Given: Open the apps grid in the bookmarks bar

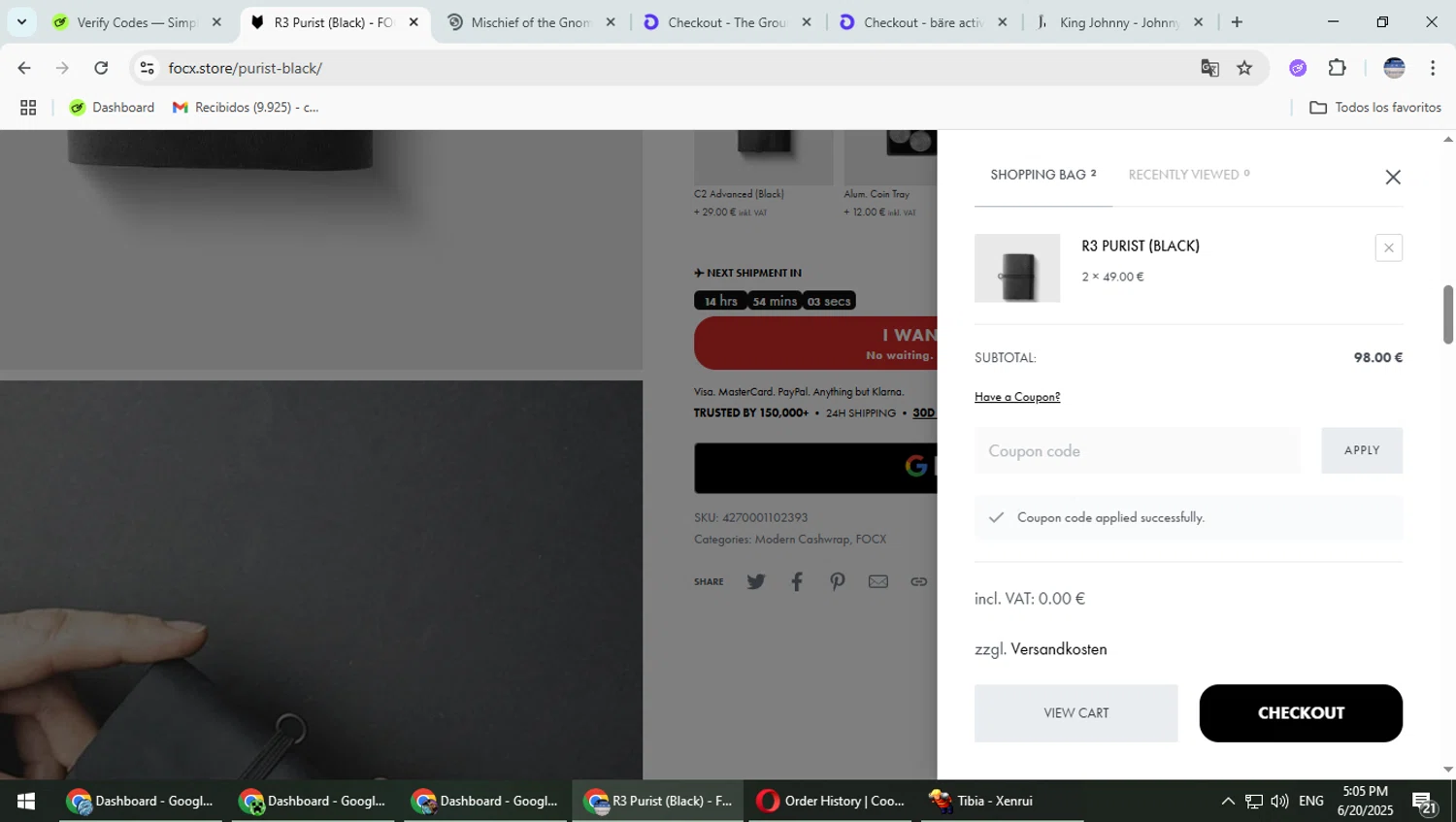Looking at the screenshot, I should pyautogui.click(x=28, y=108).
